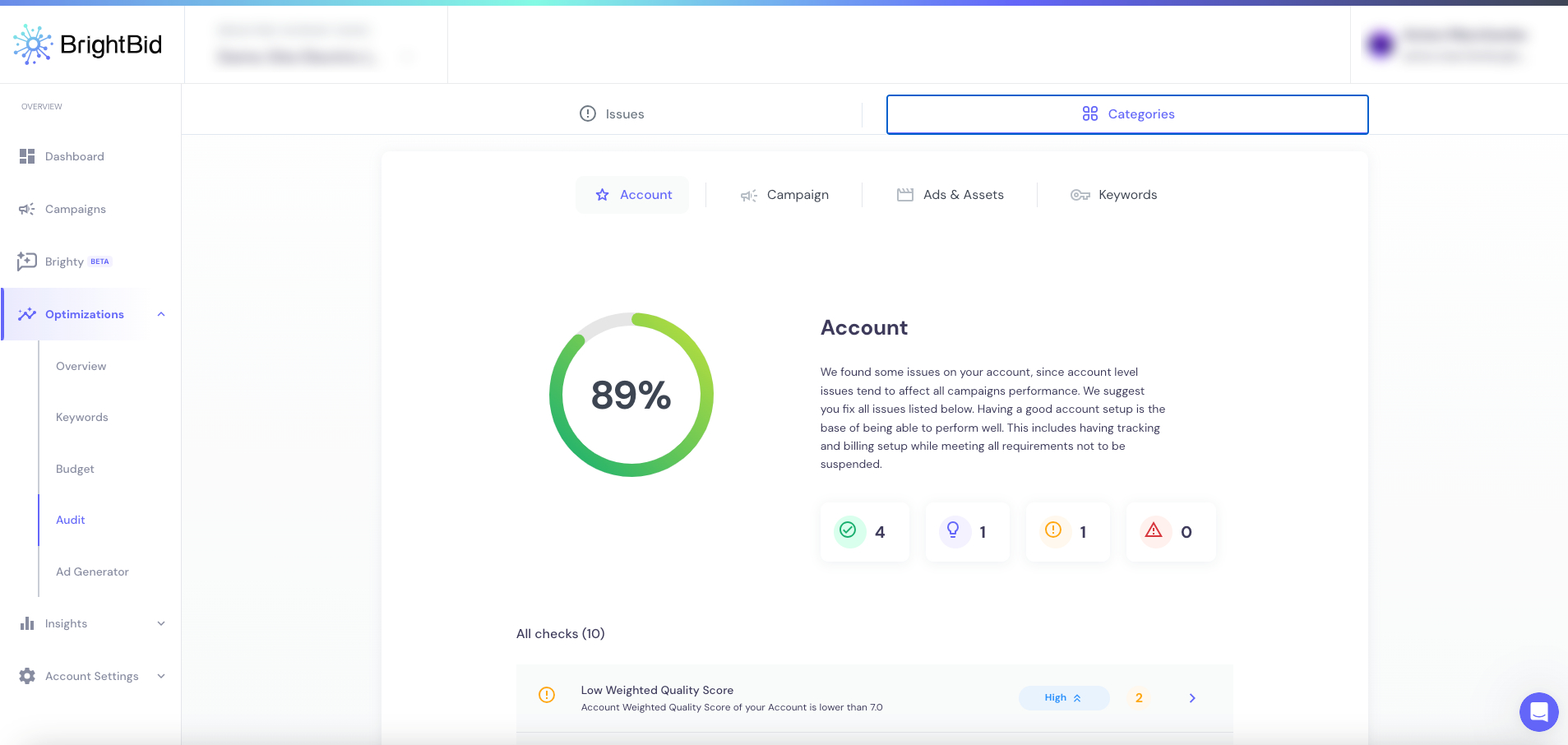The width and height of the screenshot is (1568, 745).
Task: Open the Budget submenu item
Action: pyautogui.click(x=75, y=469)
